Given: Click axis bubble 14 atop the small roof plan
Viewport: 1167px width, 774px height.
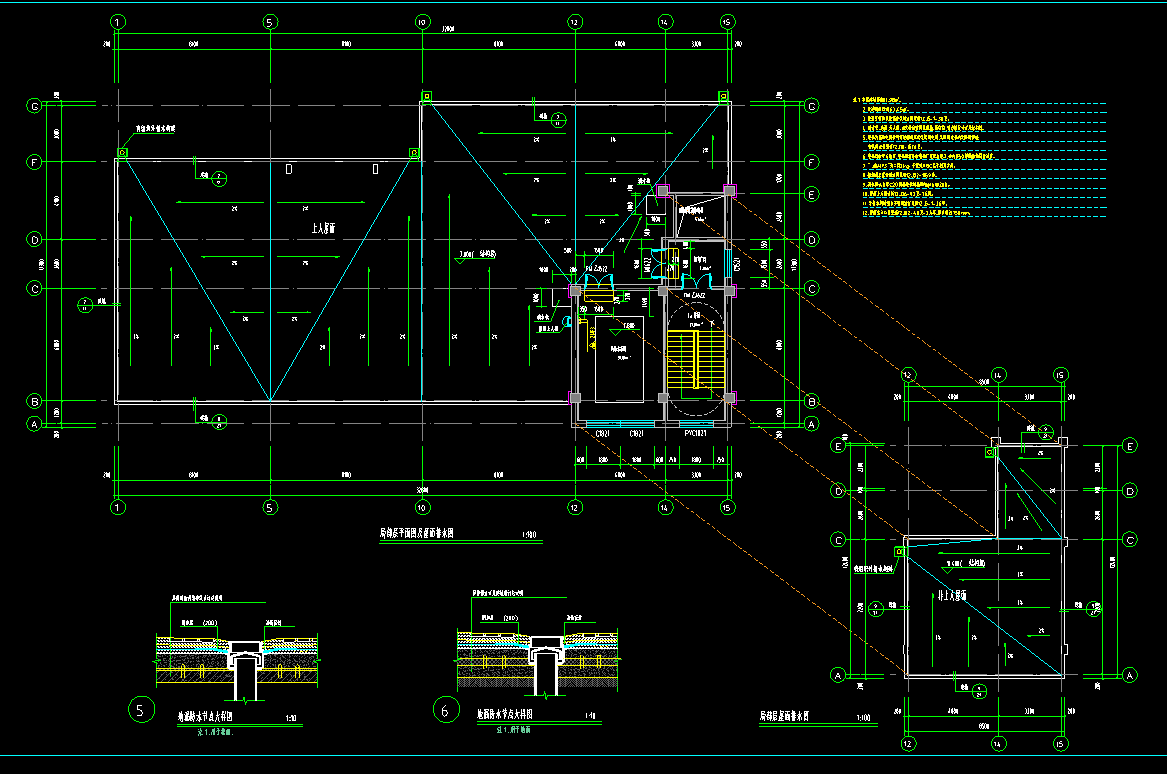Looking at the screenshot, I should coord(998,375).
